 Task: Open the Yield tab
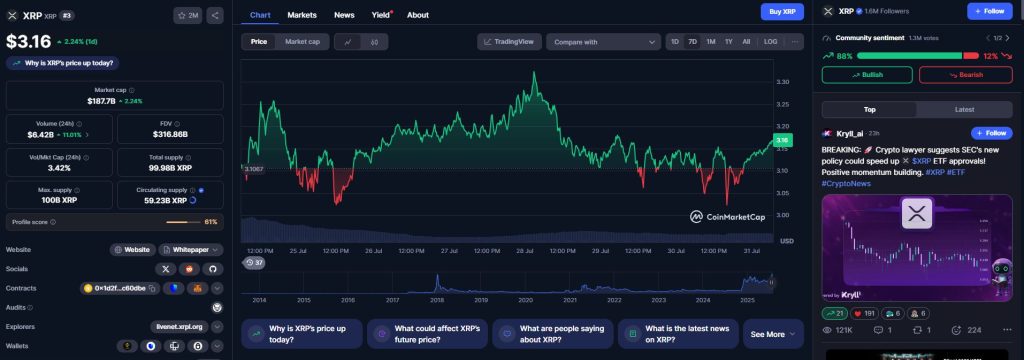[x=381, y=14]
